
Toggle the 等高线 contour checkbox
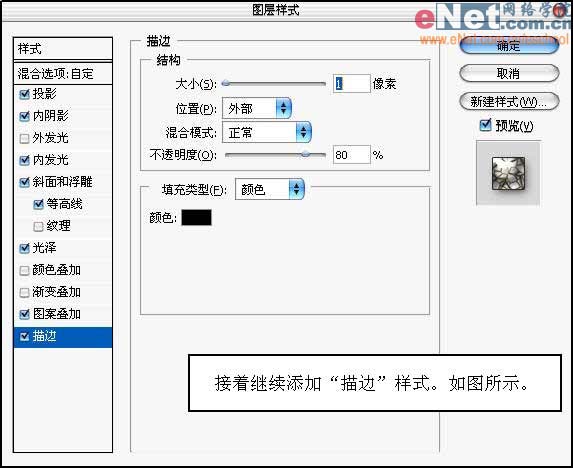point(38,204)
